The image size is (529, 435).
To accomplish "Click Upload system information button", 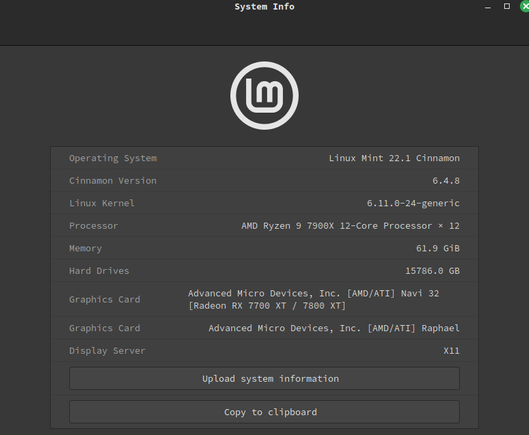I will point(264,379).
